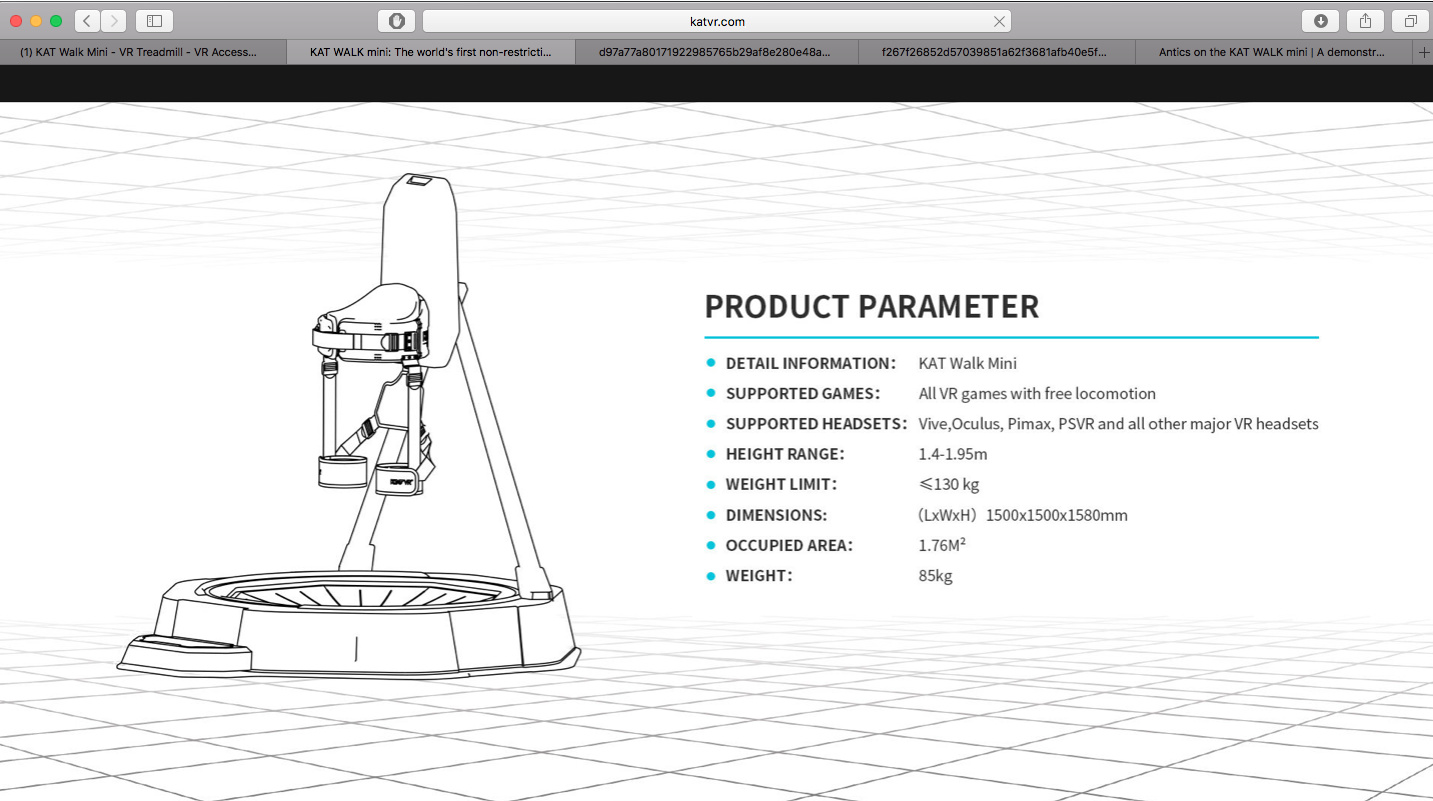Click the "KAT Walk Mini" value text
This screenshot has height=801, width=1433.
968,363
